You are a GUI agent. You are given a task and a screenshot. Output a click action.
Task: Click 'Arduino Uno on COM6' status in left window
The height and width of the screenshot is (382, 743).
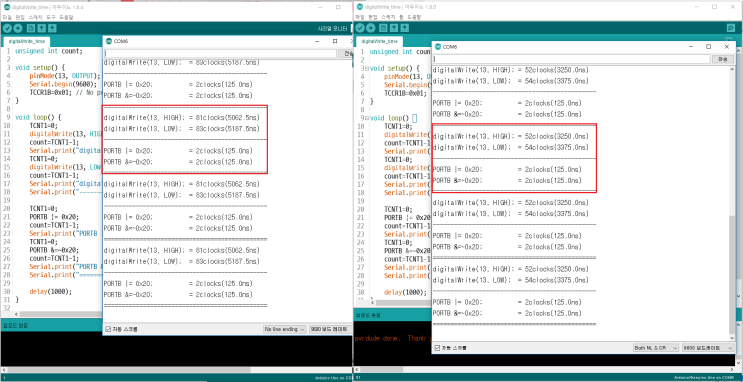[333, 378]
